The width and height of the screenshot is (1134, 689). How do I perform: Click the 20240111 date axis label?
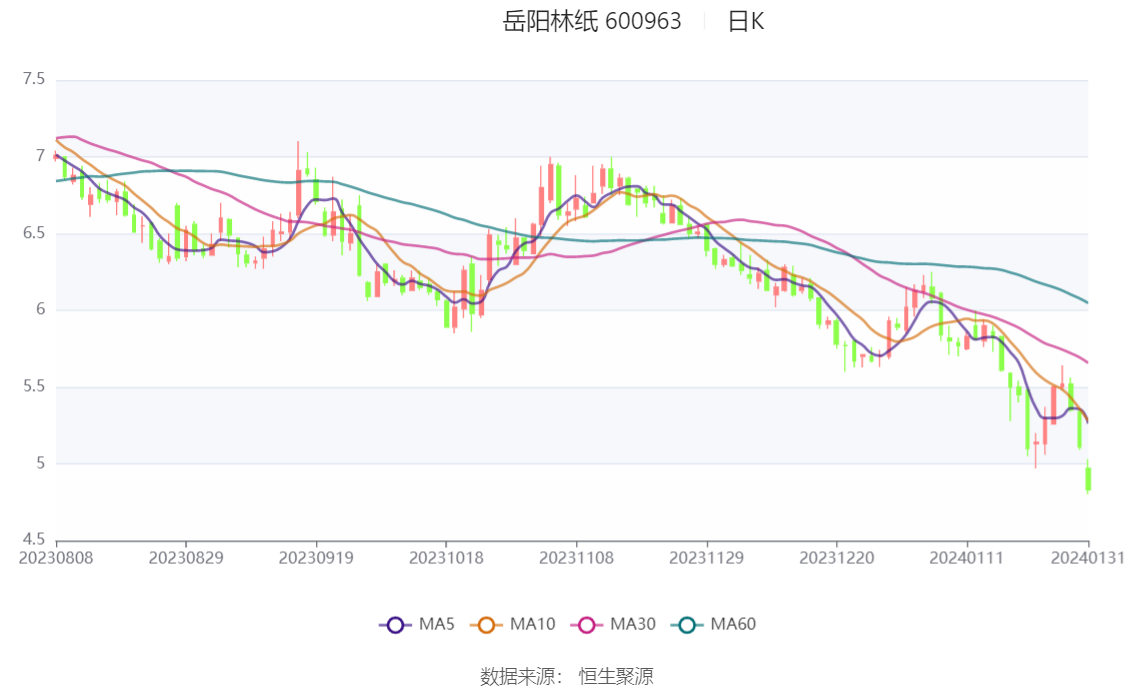tap(967, 558)
